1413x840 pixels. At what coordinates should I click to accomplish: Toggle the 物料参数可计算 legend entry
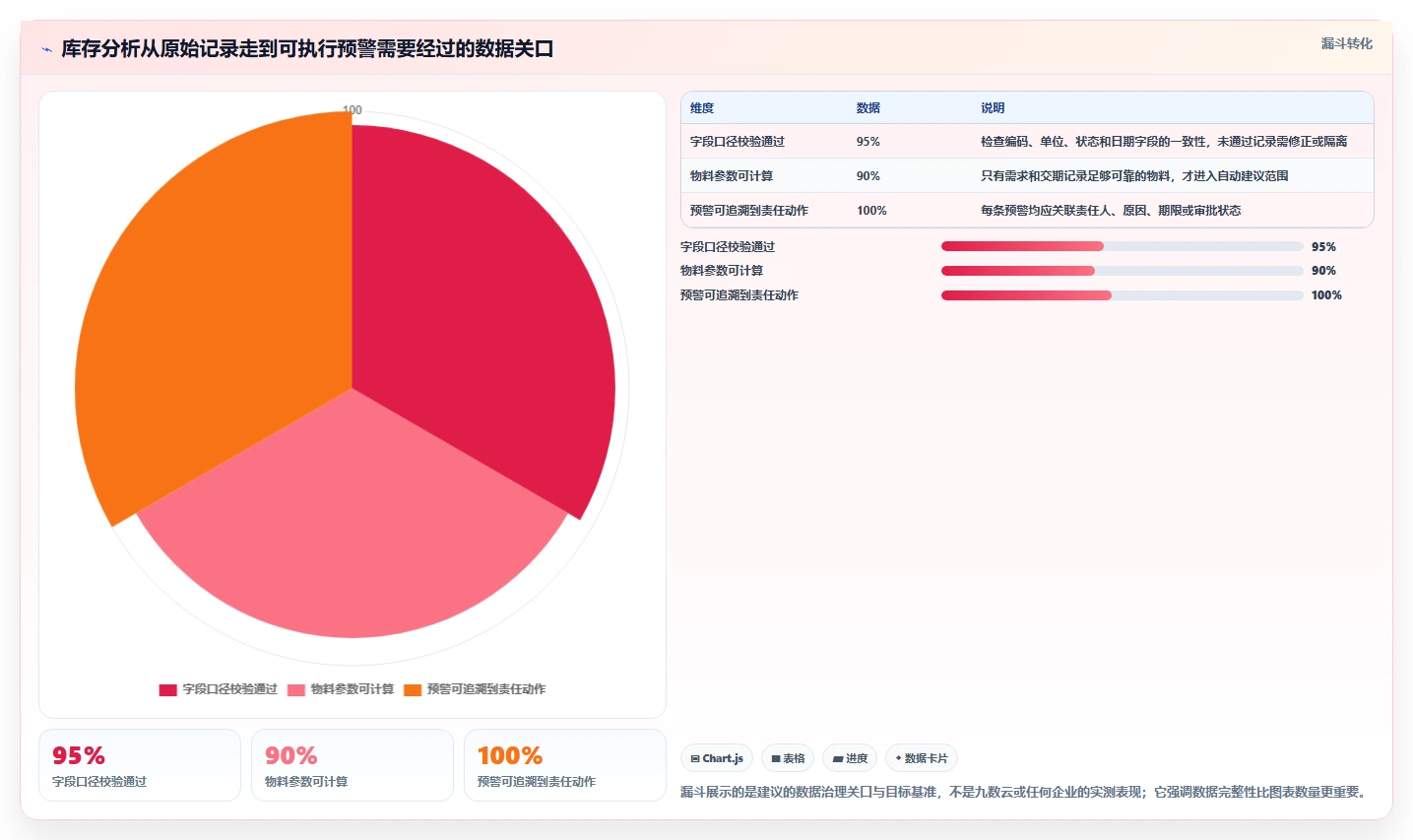[x=341, y=689]
